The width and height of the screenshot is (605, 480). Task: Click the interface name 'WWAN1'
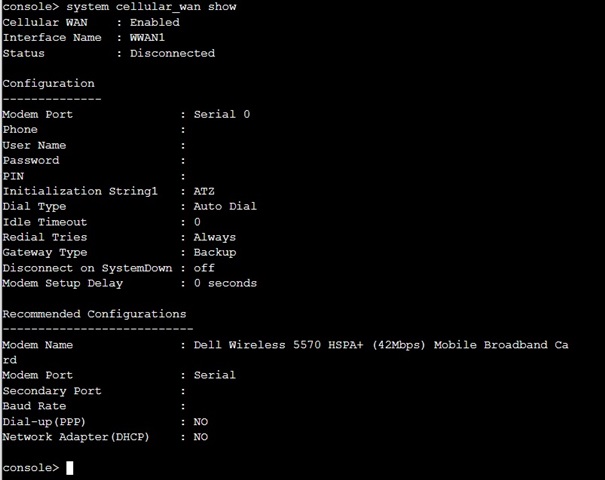pyautogui.click(x=147, y=38)
